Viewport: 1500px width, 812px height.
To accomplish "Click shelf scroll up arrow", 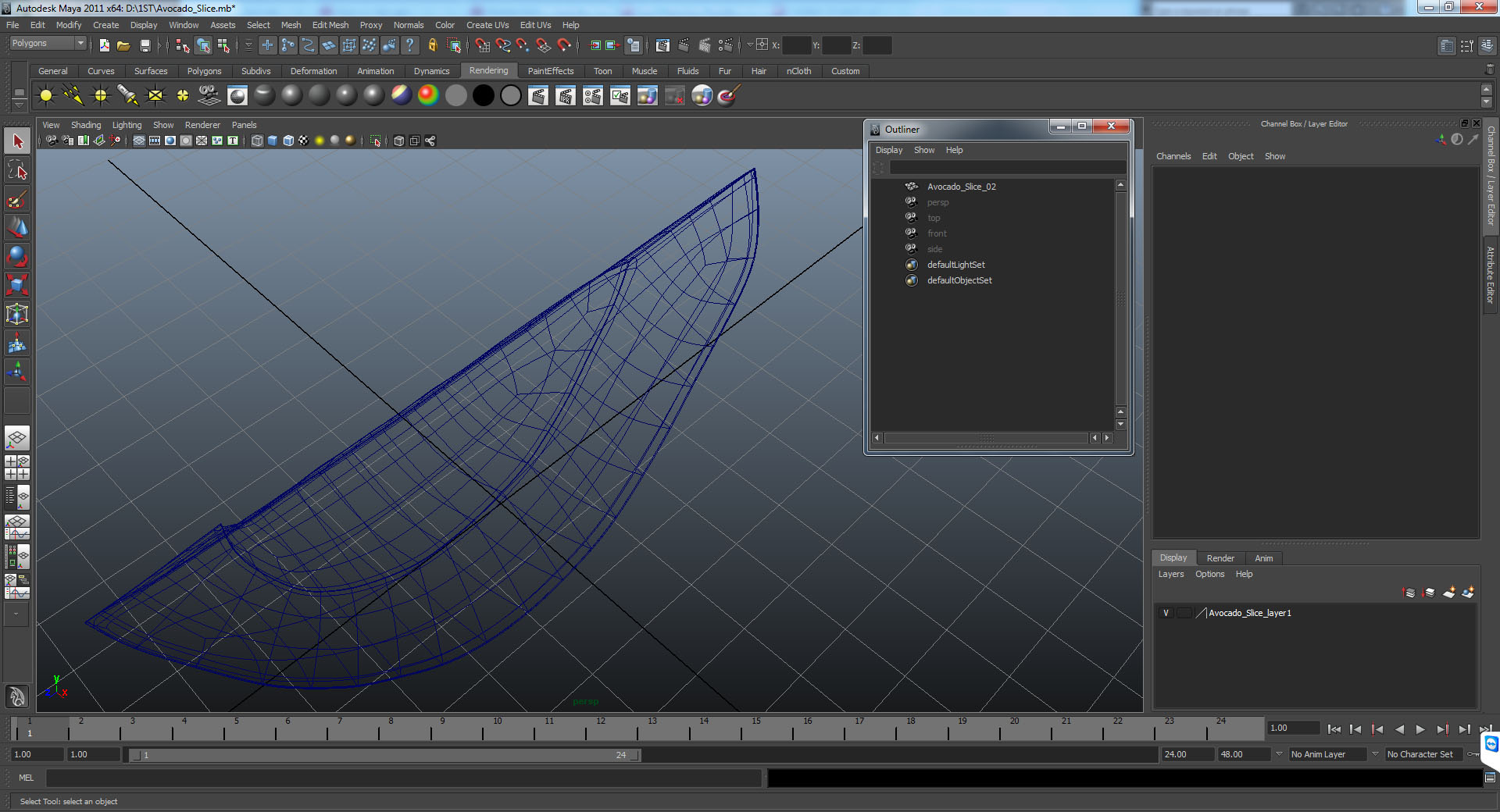I will point(1487,90).
